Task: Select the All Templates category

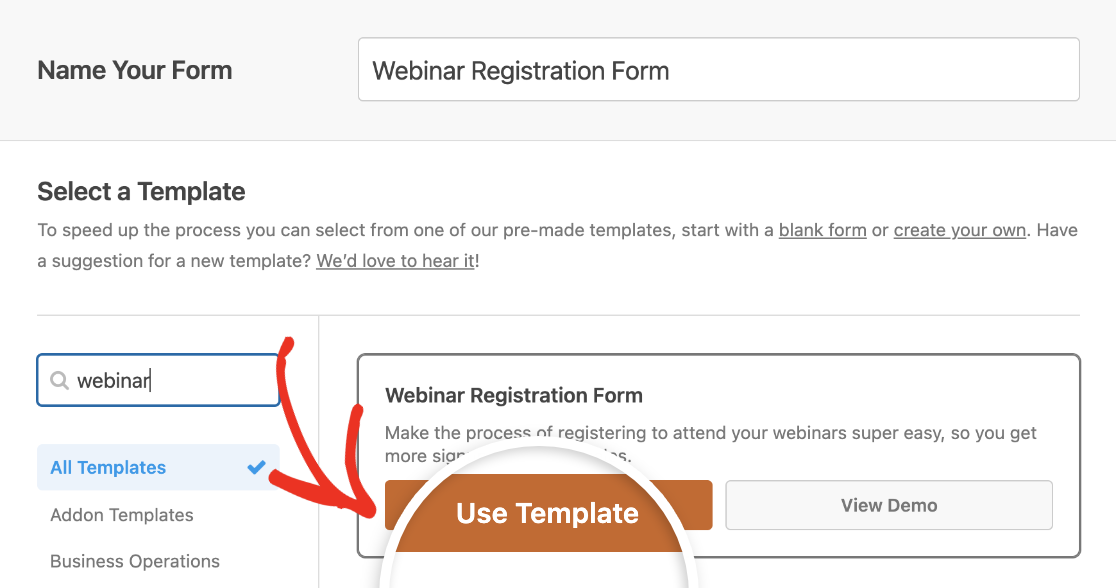Action: [x=158, y=468]
